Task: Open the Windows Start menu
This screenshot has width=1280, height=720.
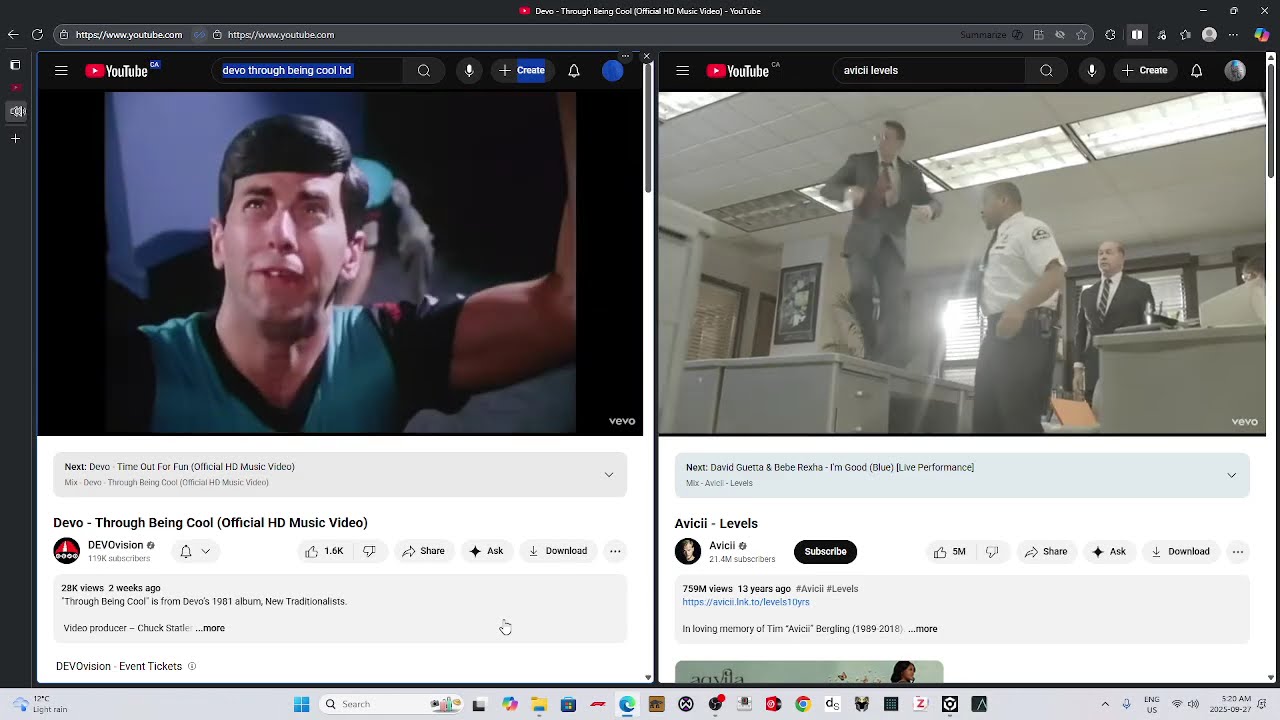Action: (301, 704)
